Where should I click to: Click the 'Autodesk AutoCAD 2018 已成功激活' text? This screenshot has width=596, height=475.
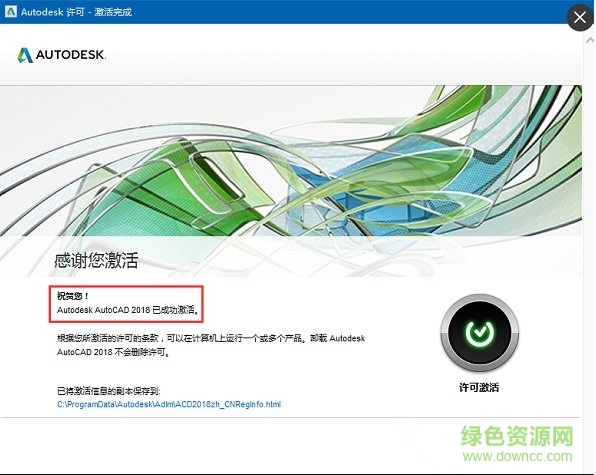[128, 310]
